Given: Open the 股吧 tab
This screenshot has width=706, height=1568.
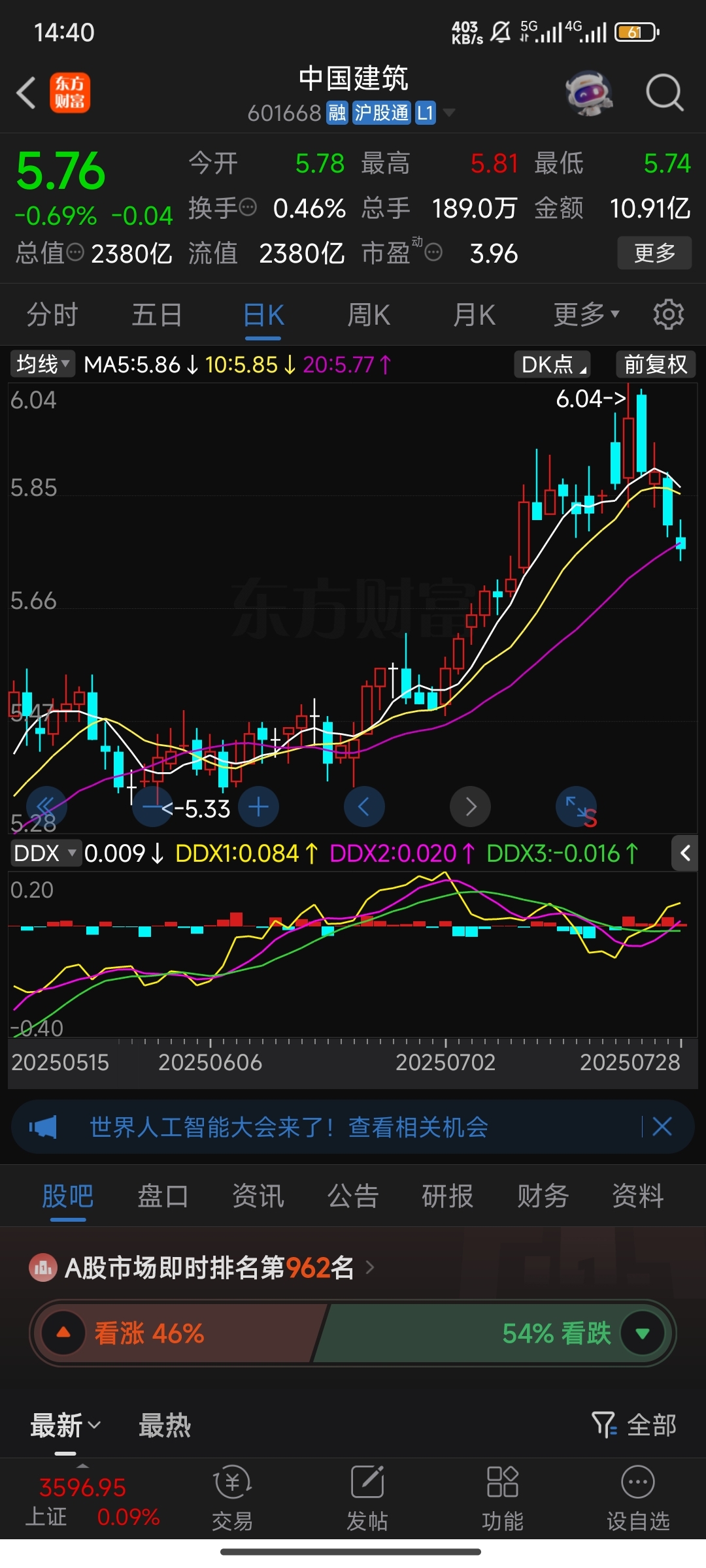Looking at the screenshot, I should click(68, 1196).
